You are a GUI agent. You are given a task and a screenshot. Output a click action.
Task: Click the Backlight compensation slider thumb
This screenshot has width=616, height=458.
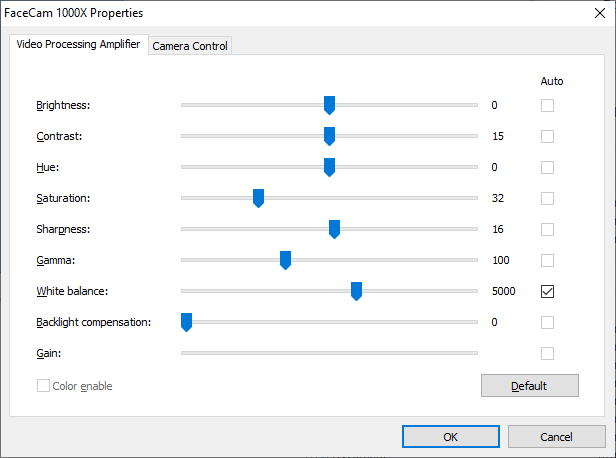[186, 322]
